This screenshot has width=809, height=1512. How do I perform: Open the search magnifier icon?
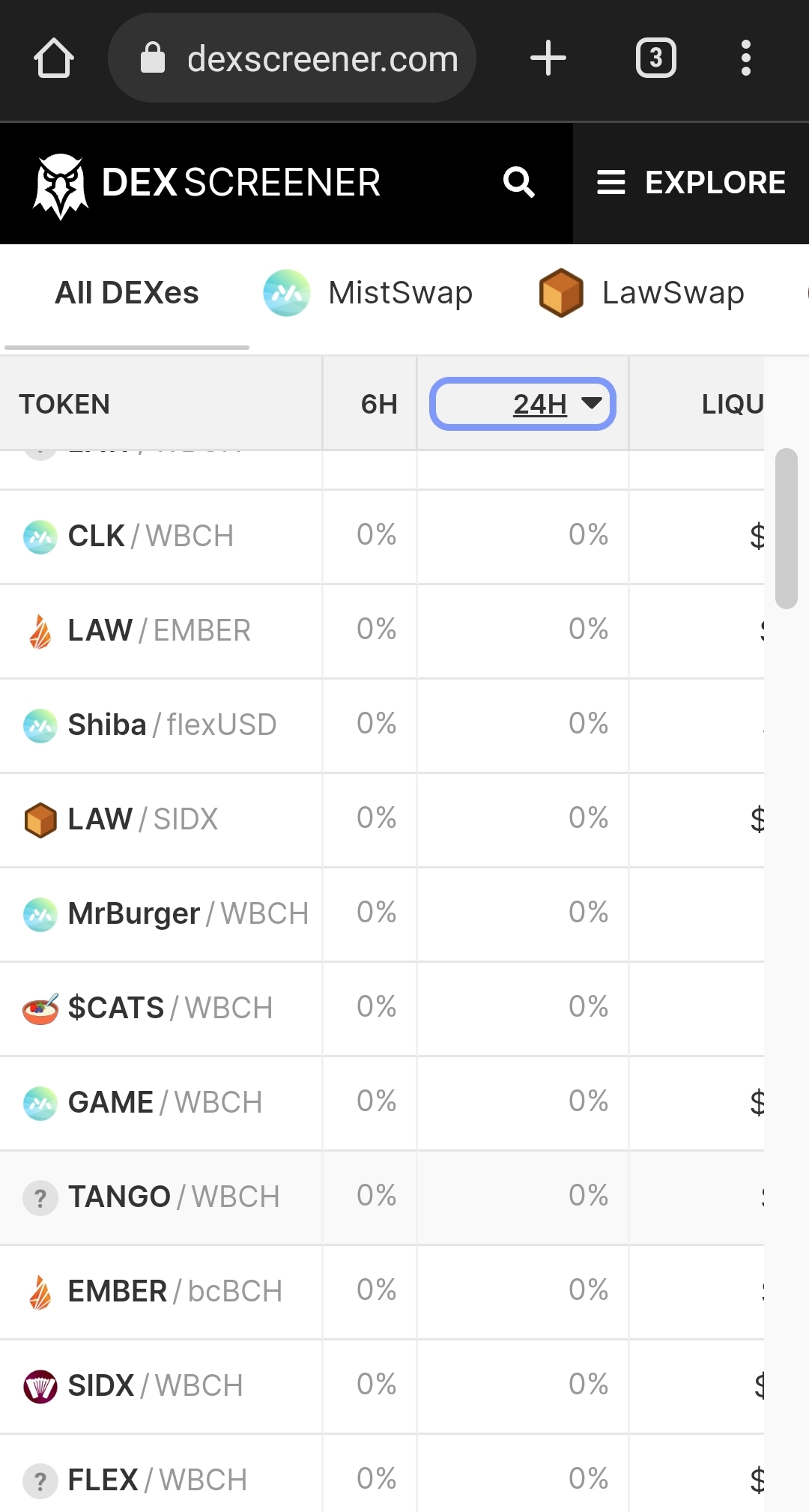point(518,182)
